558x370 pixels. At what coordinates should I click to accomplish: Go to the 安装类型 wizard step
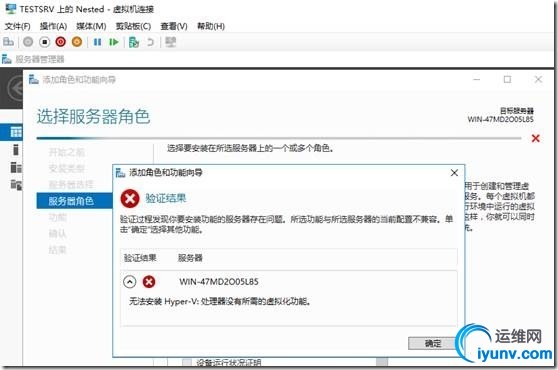tap(67, 168)
